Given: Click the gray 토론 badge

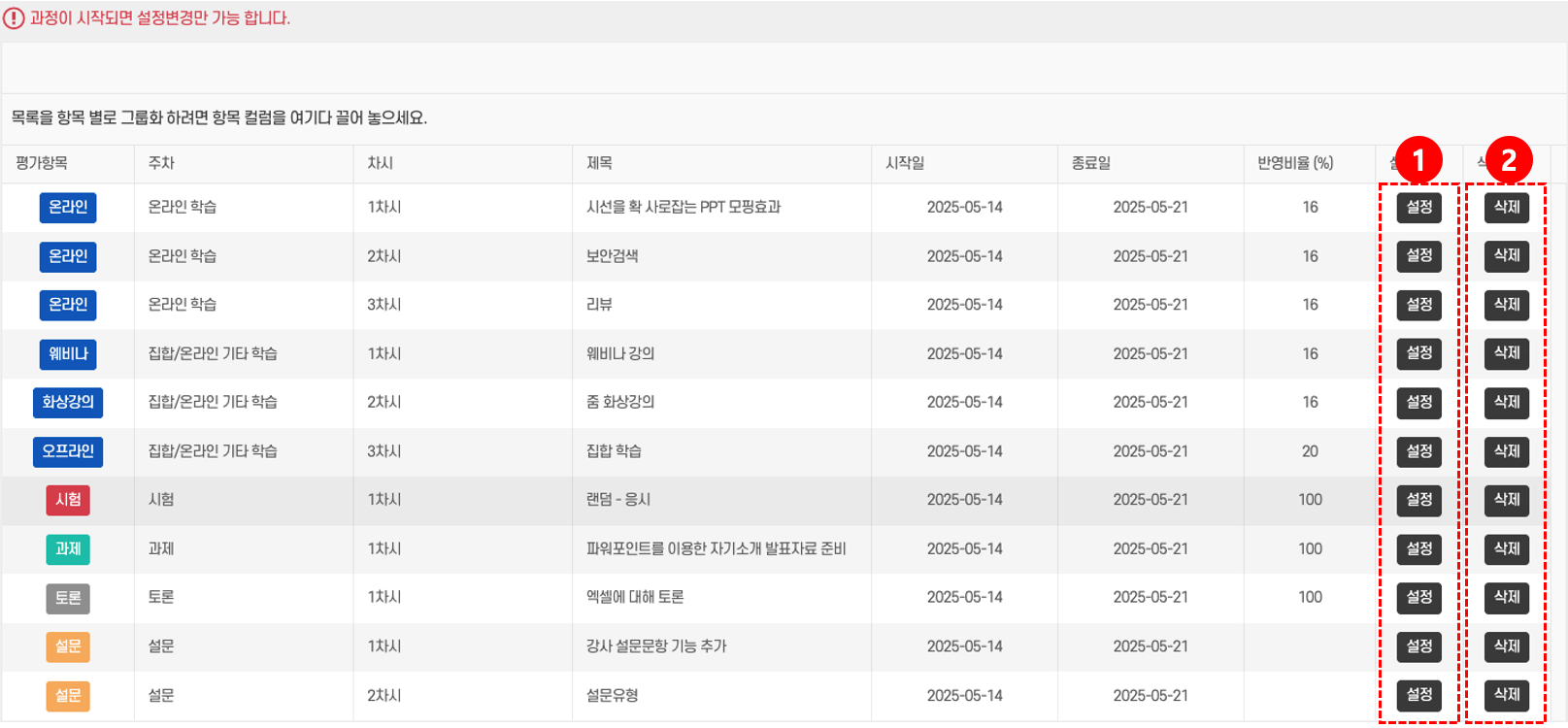Looking at the screenshot, I should pyautogui.click(x=68, y=598).
